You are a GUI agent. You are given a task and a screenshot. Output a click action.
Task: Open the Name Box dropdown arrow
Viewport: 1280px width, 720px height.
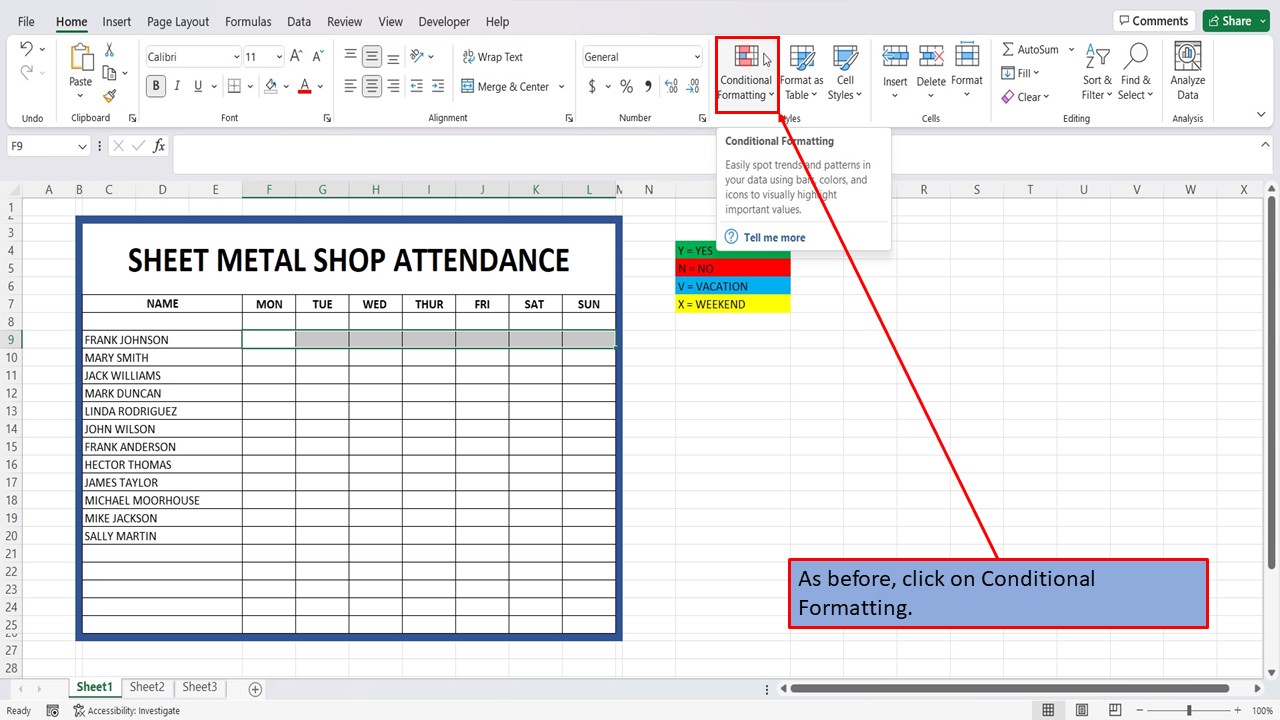[x=82, y=146]
